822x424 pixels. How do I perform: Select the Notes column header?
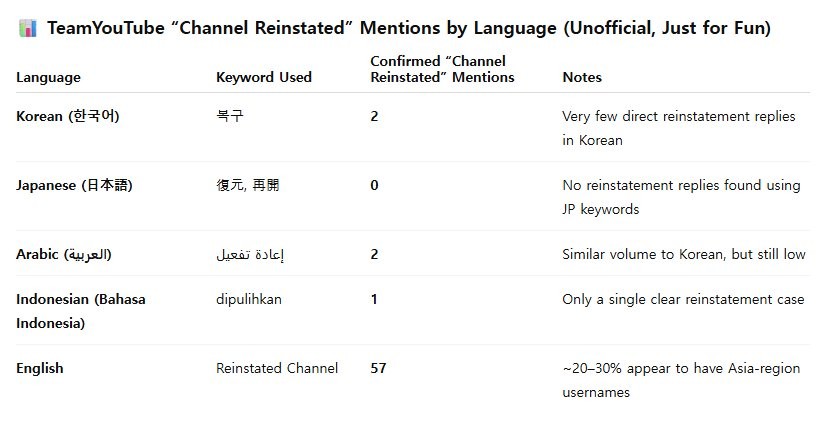click(582, 77)
